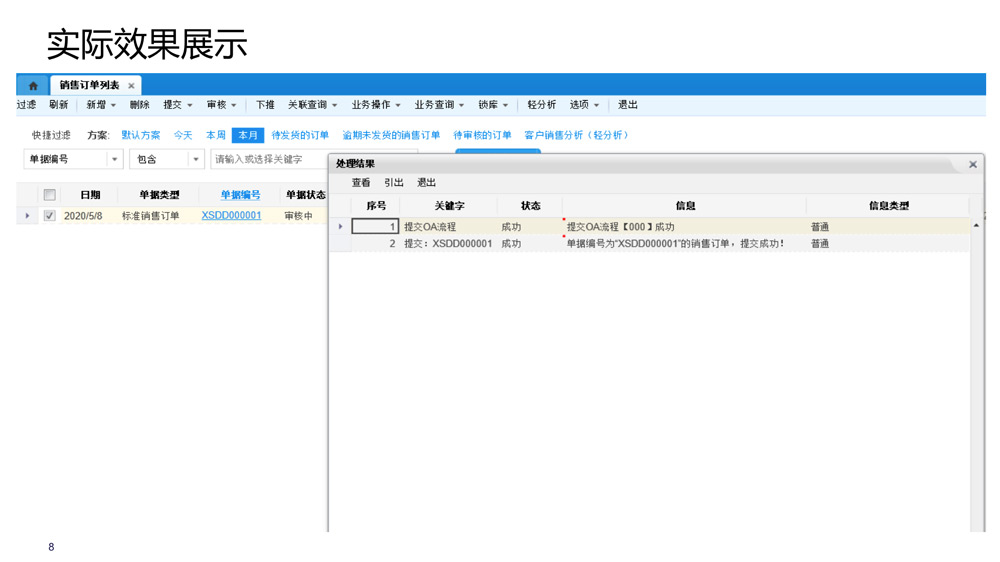Click 下推 in the toolbar

[x=265, y=105]
